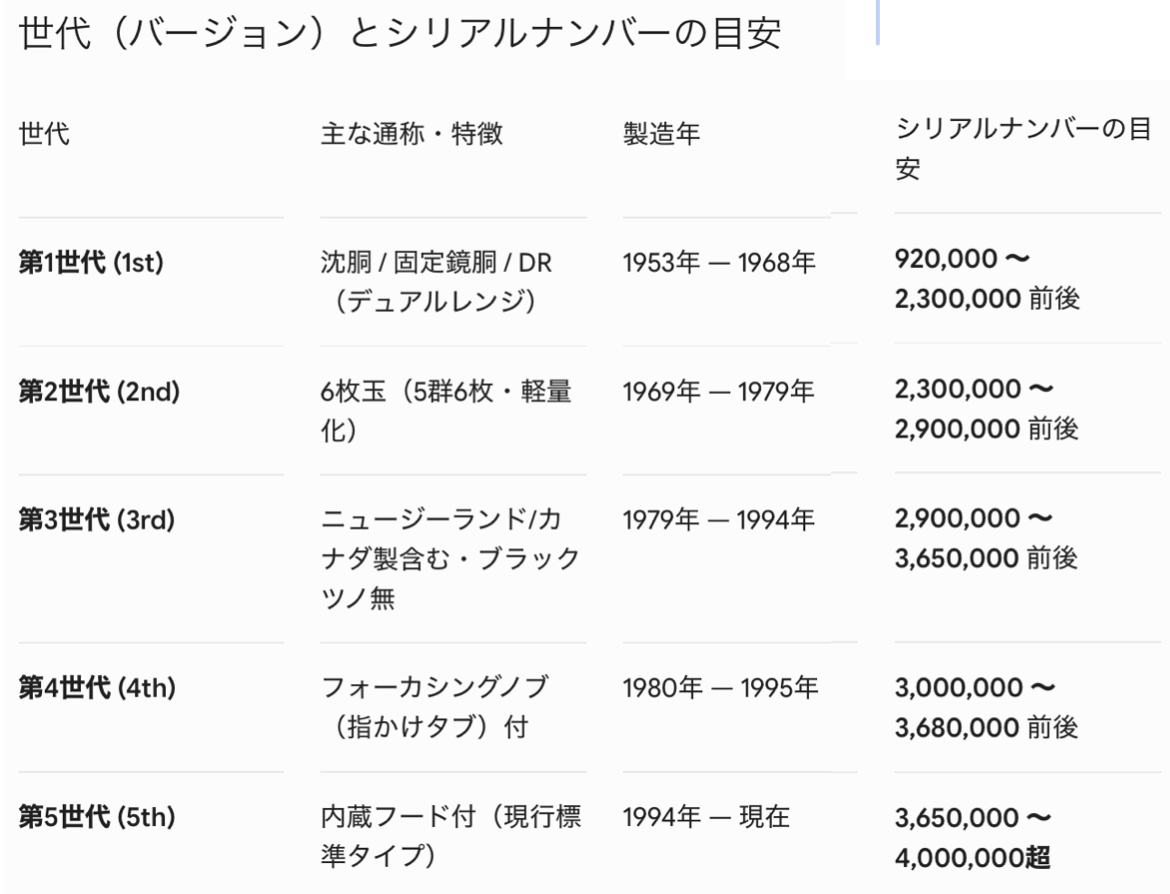
Task: Click the 第4世代 (4th) row label
Action: click(97, 687)
